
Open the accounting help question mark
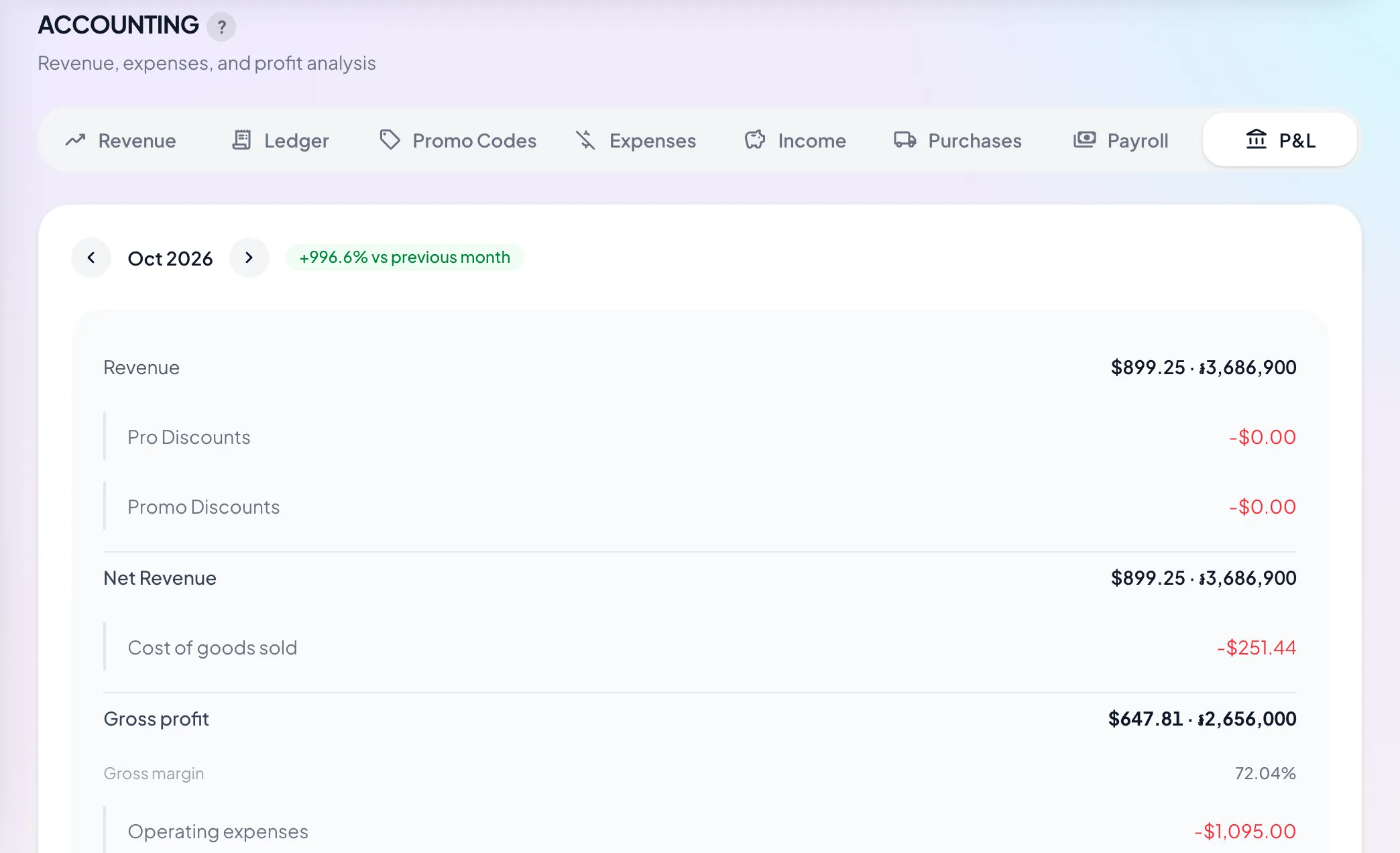pos(221,27)
